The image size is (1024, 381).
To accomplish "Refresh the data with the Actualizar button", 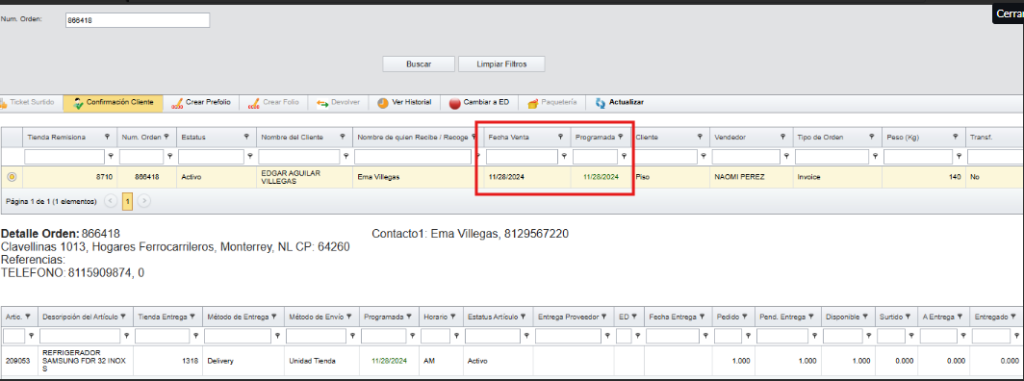I will point(619,103).
